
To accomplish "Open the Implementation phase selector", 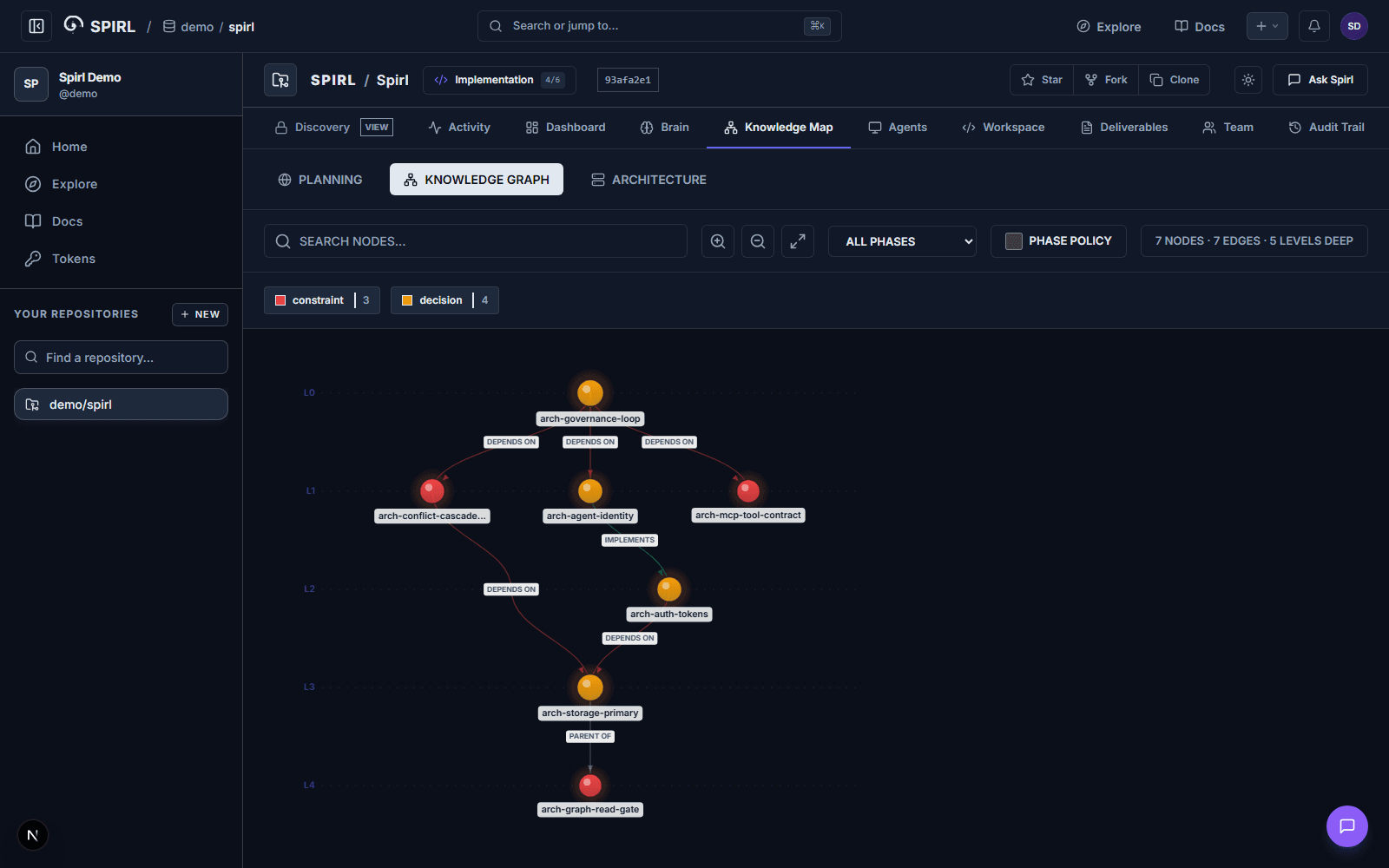I will [x=499, y=80].
